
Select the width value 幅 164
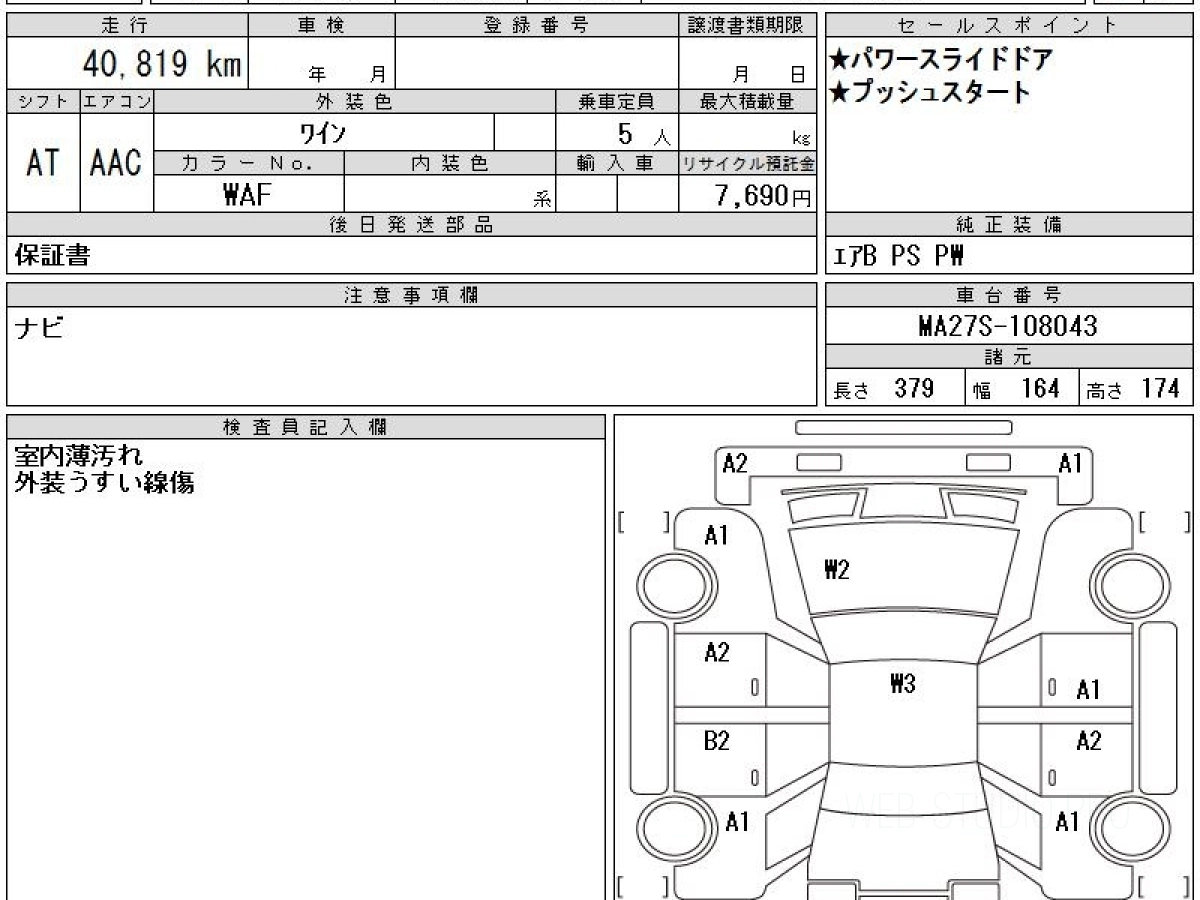point(1017,389)
